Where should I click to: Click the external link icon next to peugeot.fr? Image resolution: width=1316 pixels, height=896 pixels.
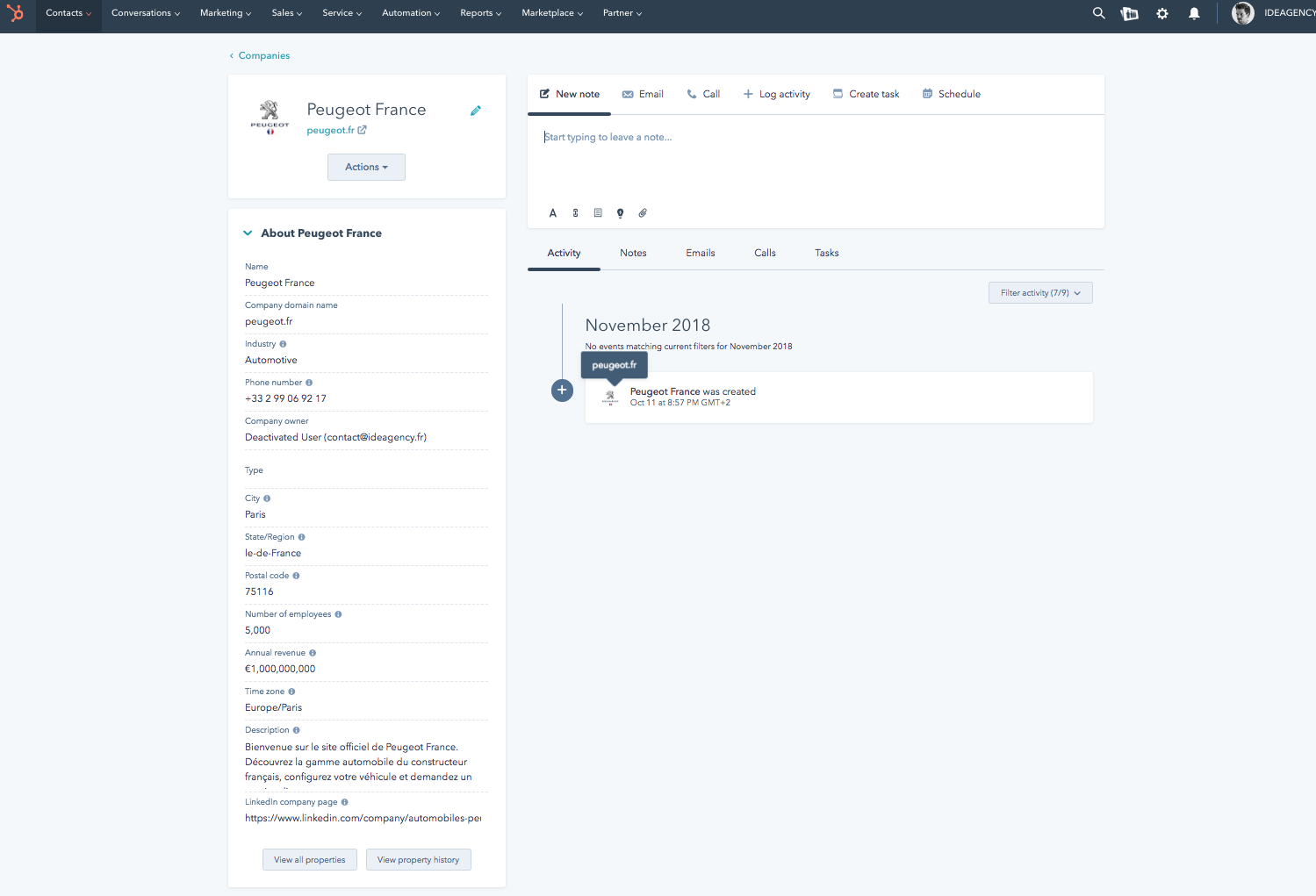362,130
